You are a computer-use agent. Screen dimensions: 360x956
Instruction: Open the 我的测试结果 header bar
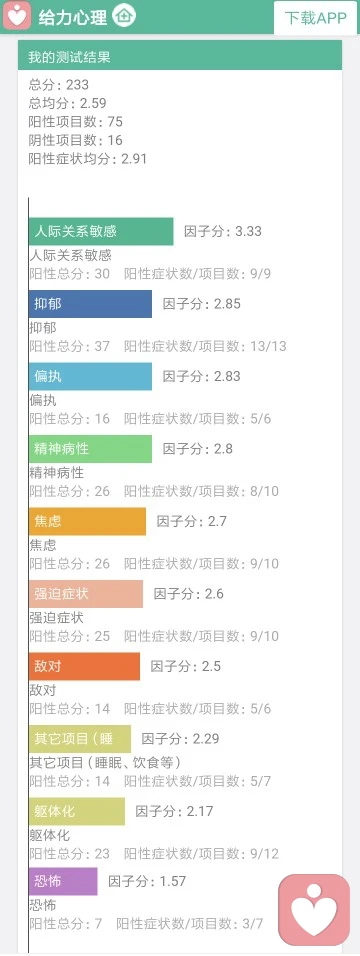click(179, 57)
